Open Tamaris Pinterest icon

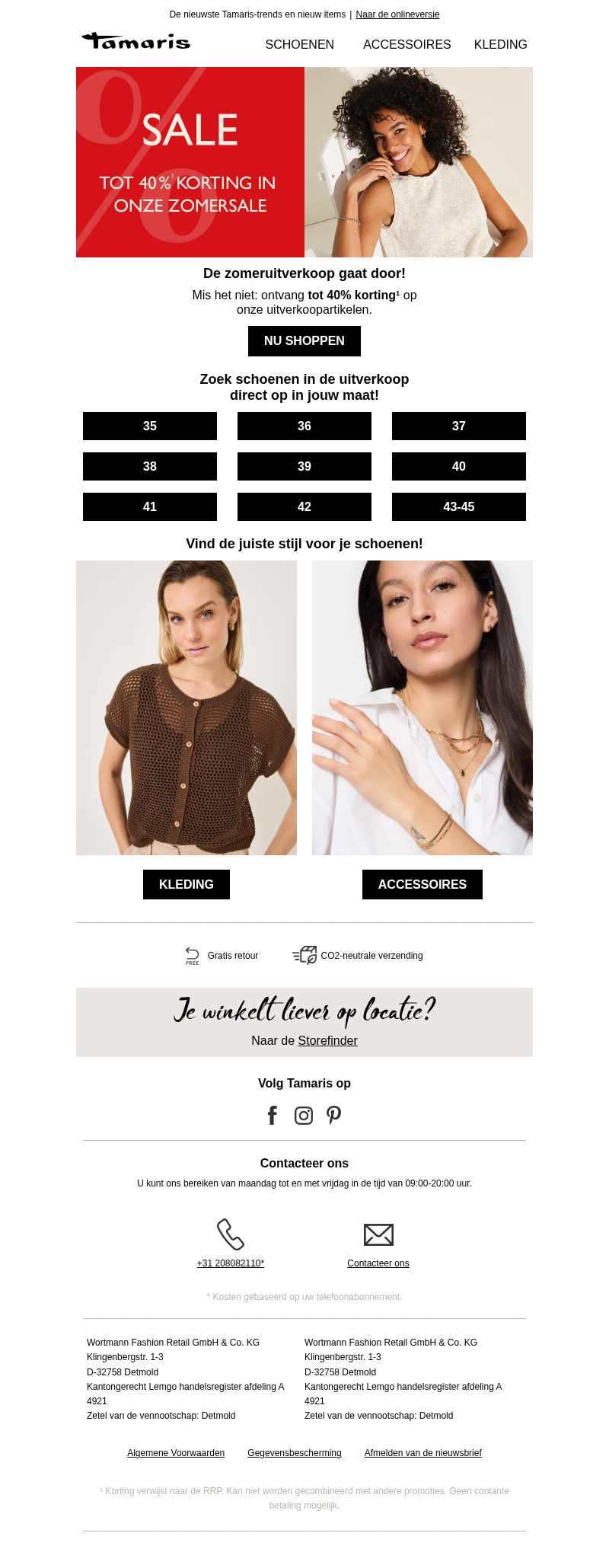(334, 1116)
